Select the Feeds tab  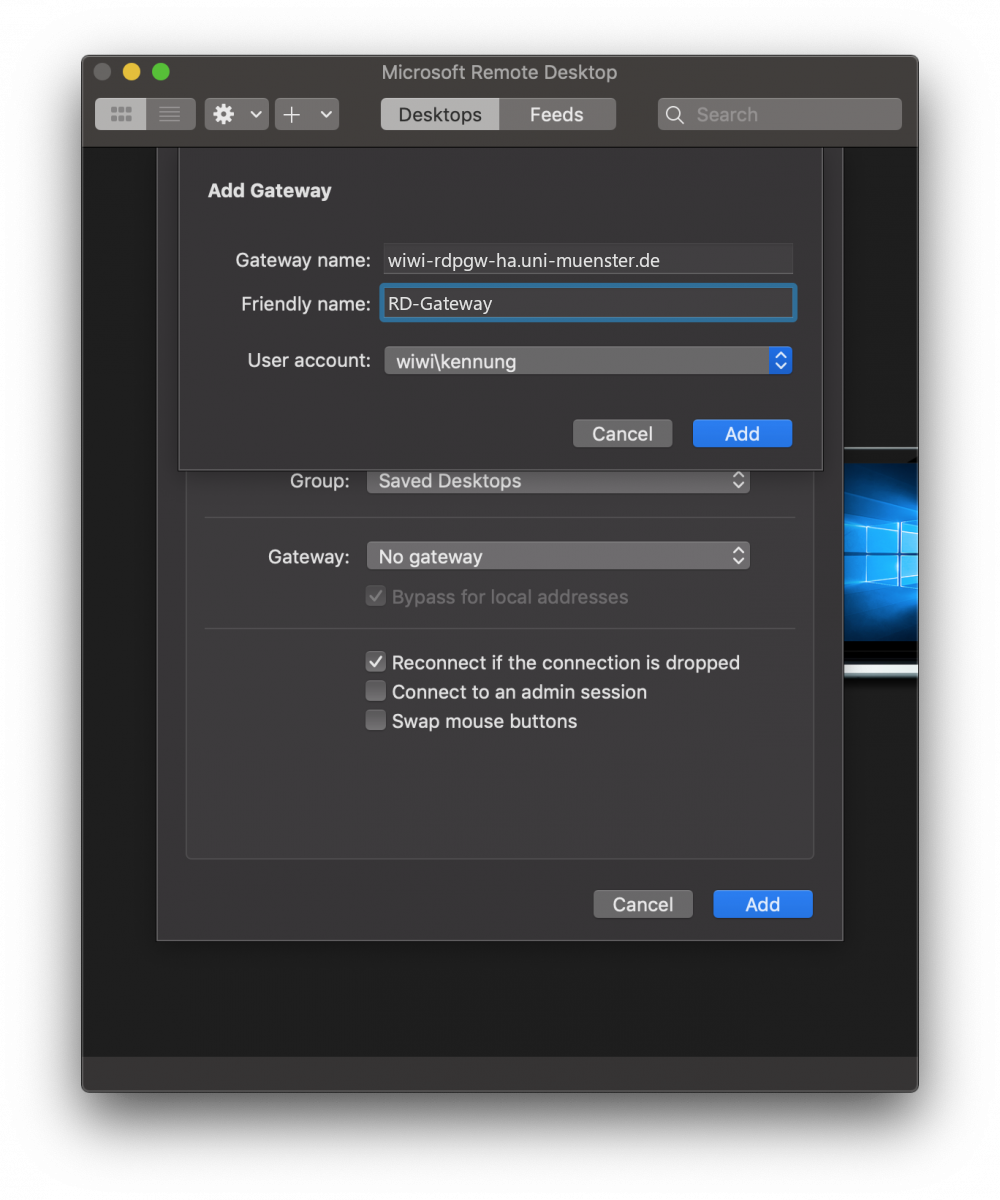click(x=557, y=114)
